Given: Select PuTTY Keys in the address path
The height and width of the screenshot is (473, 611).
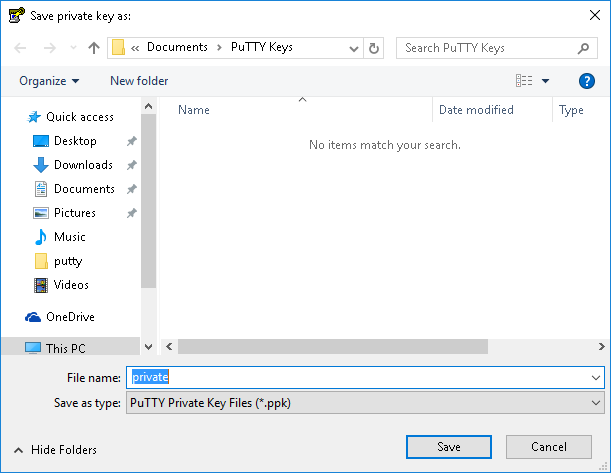Looking at the screenshot, I should click(x=262, y=47).
